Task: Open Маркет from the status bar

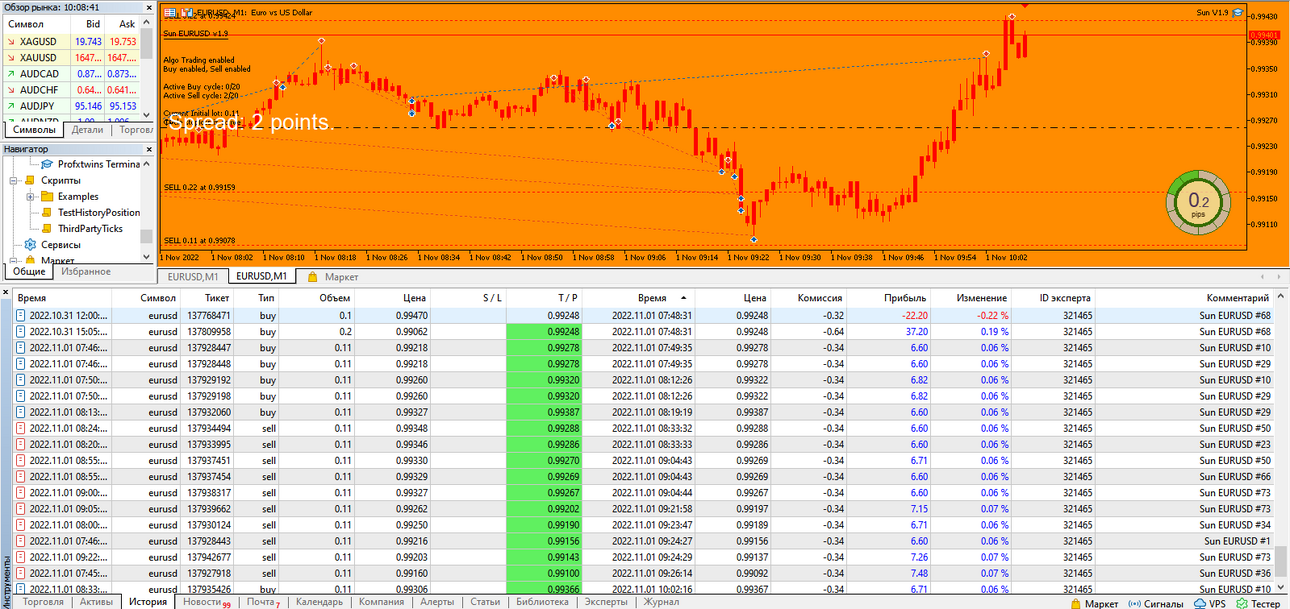Action: (1093, 603)
